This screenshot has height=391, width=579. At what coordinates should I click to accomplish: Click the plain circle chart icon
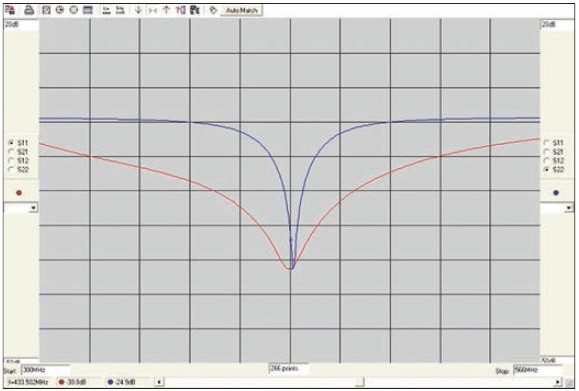pyautogui.click(x=73, y=10)
